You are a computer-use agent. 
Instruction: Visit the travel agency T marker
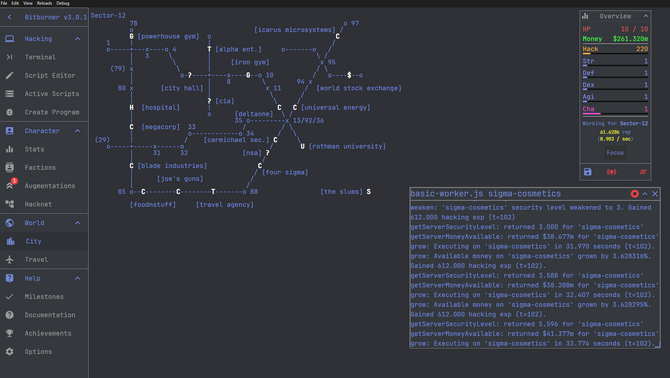pos(213,192)
